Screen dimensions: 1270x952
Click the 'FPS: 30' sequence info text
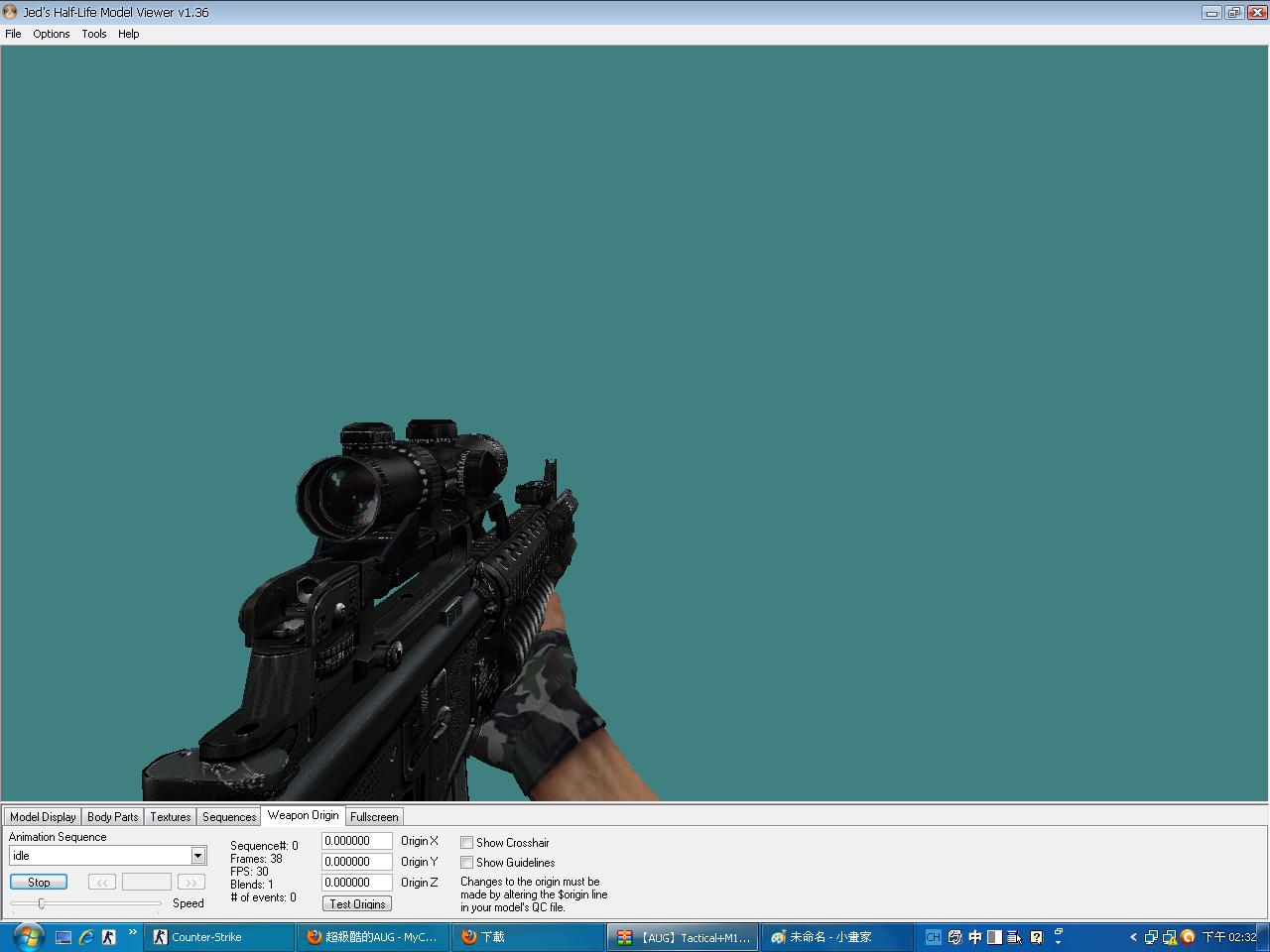pos(249,872)
